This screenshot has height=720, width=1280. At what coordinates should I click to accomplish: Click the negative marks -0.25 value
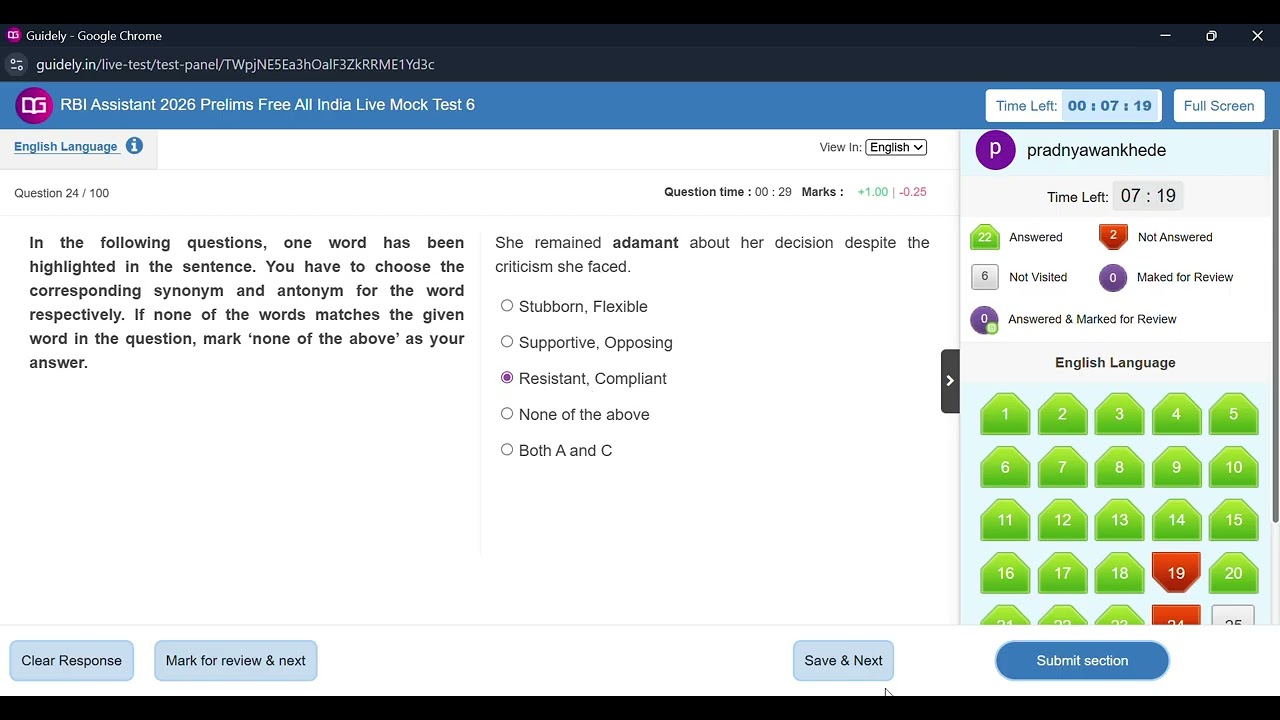(913, 192)
